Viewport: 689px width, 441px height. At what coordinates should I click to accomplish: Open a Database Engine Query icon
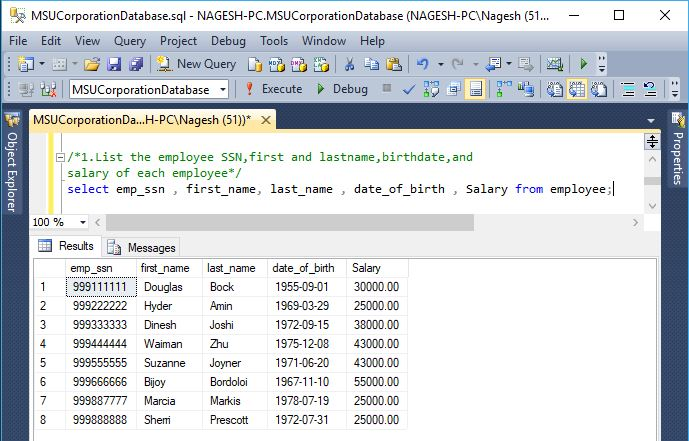[254, 65]
